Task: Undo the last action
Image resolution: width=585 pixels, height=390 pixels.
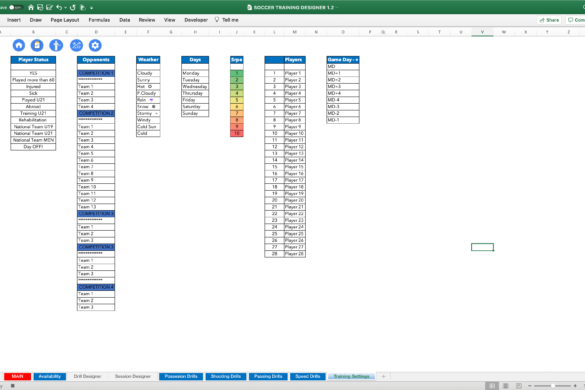Action: [59, 7]
